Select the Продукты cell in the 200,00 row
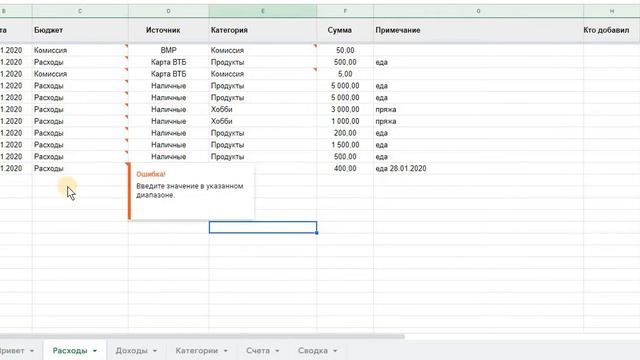The image size is (640, 360). [263, 133]
